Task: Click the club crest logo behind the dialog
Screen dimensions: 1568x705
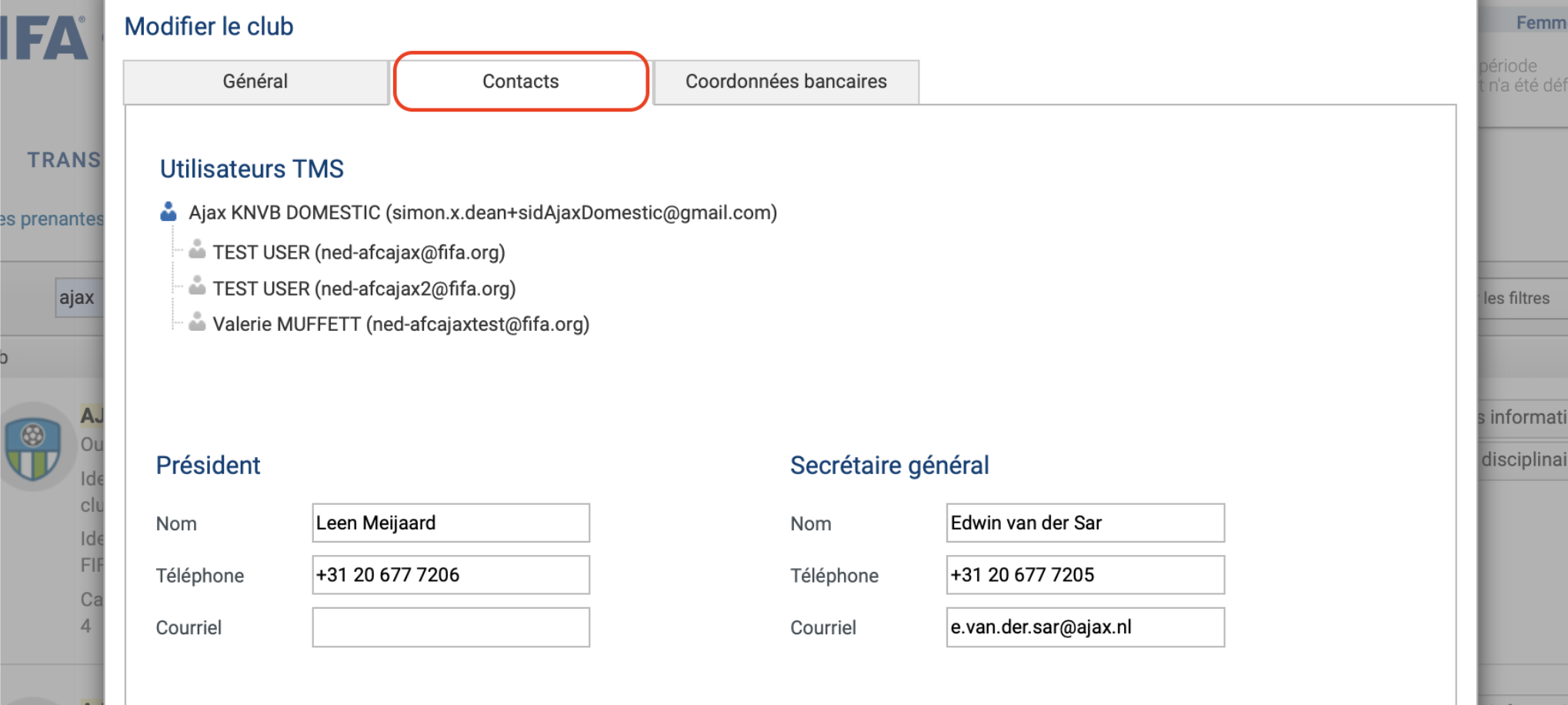Action: coord(32,450)
